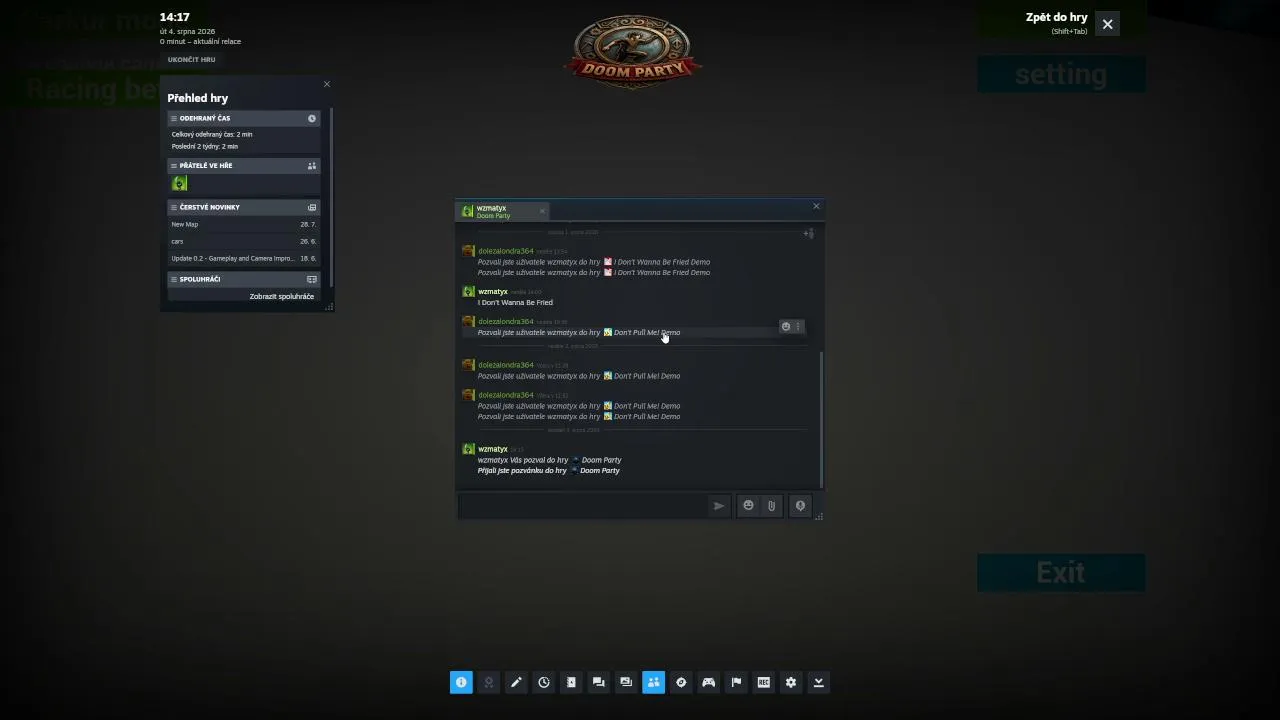This screenshot has width=1280, height=720.
Task: Click the Přehled hry panel scrollbar
Action: click(x=330, y=196)
